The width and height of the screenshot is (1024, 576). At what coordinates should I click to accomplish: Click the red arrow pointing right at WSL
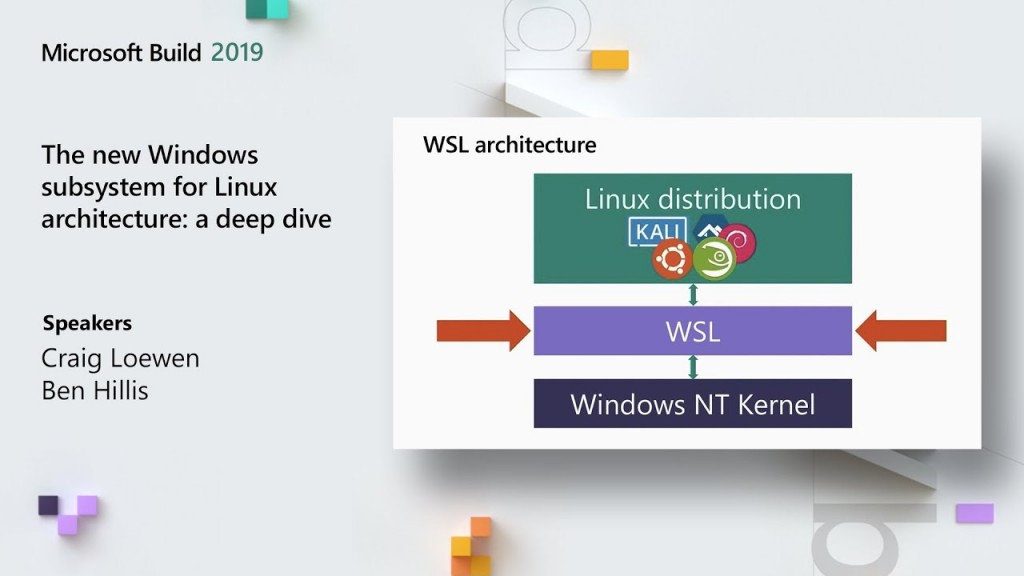(x=481, y=329)
